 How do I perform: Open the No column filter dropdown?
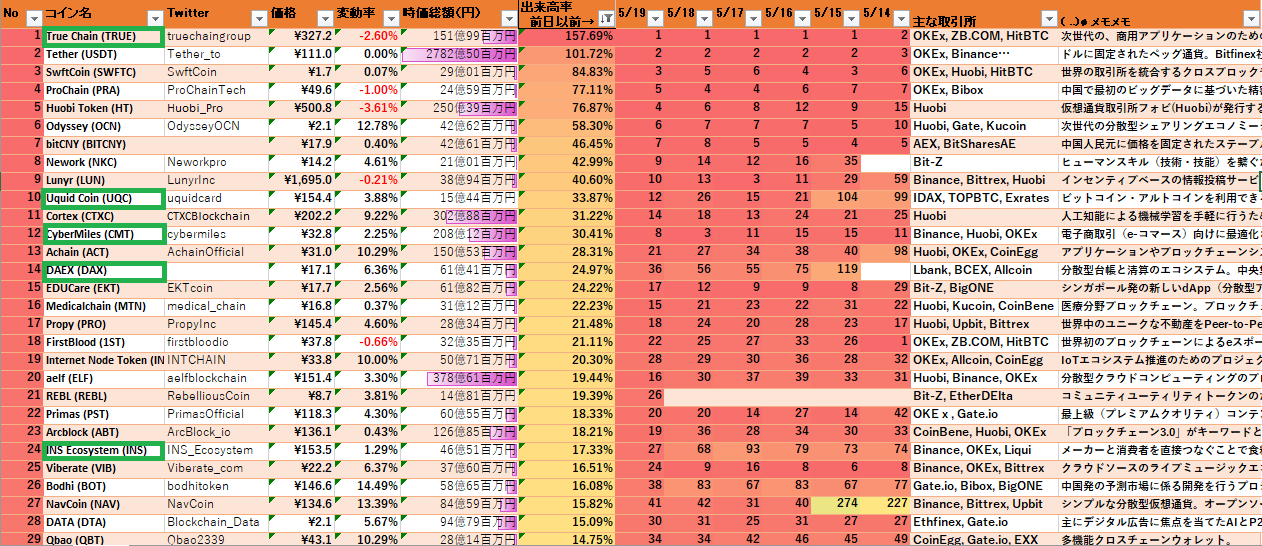33,19
